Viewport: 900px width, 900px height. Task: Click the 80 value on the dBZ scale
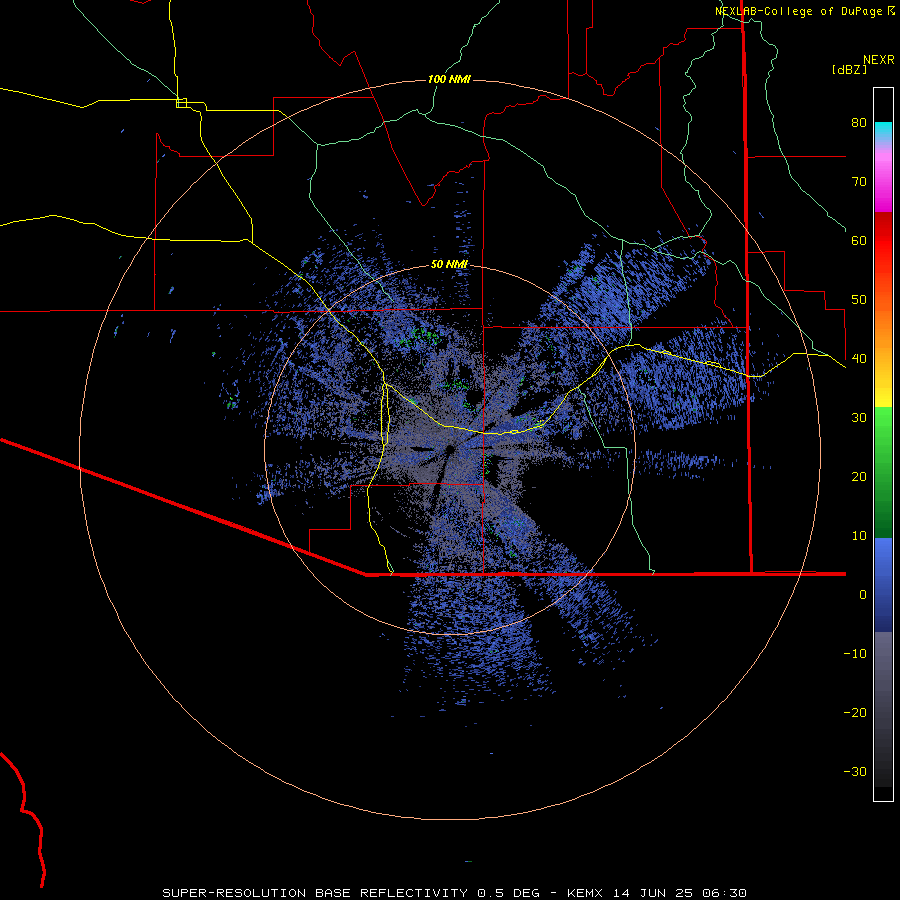(859, 123)
